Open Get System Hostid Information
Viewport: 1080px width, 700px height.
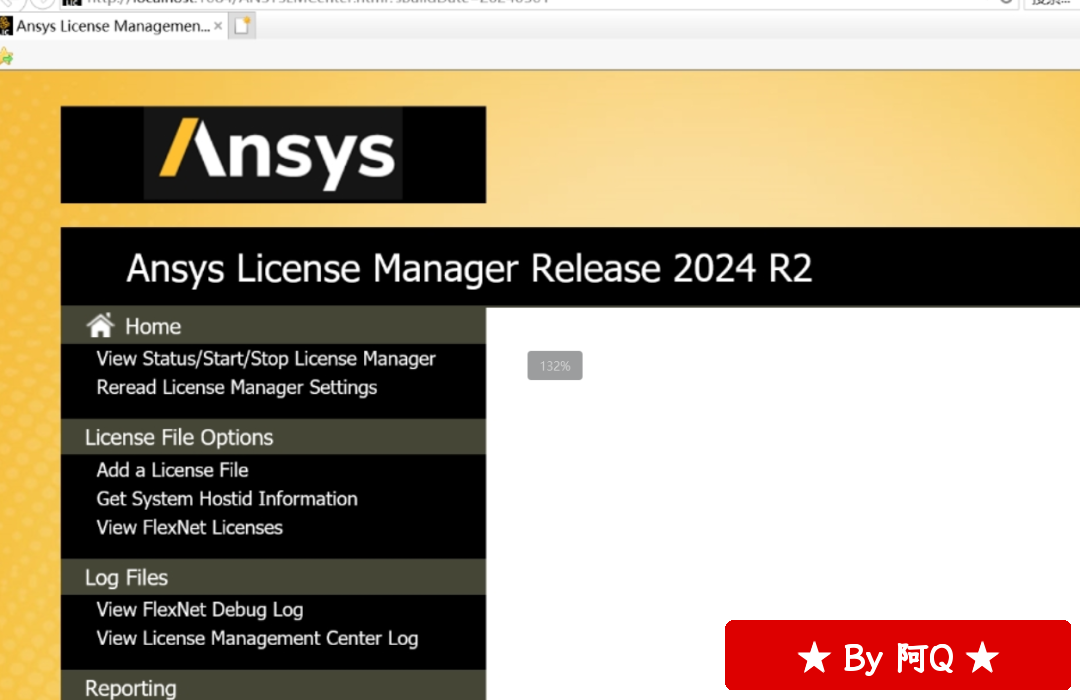click(x=227, y=499)
